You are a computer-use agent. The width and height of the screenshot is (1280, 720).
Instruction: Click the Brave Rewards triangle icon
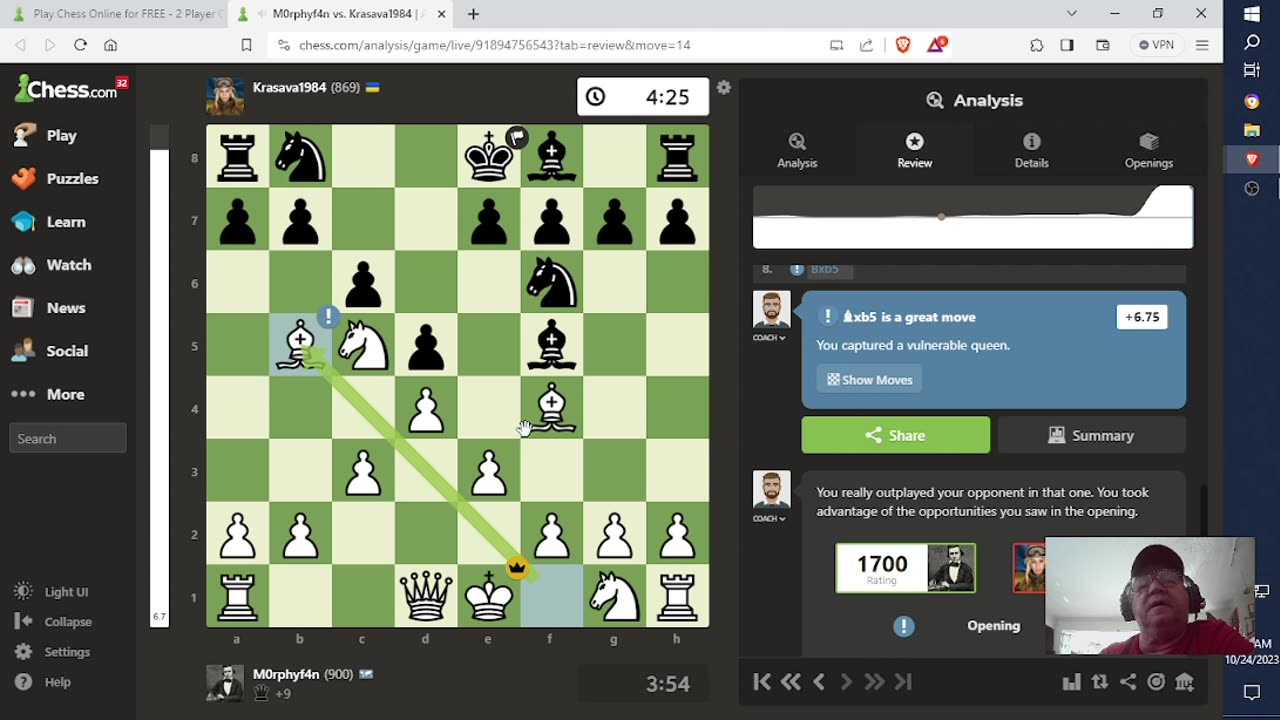point(937,45)
